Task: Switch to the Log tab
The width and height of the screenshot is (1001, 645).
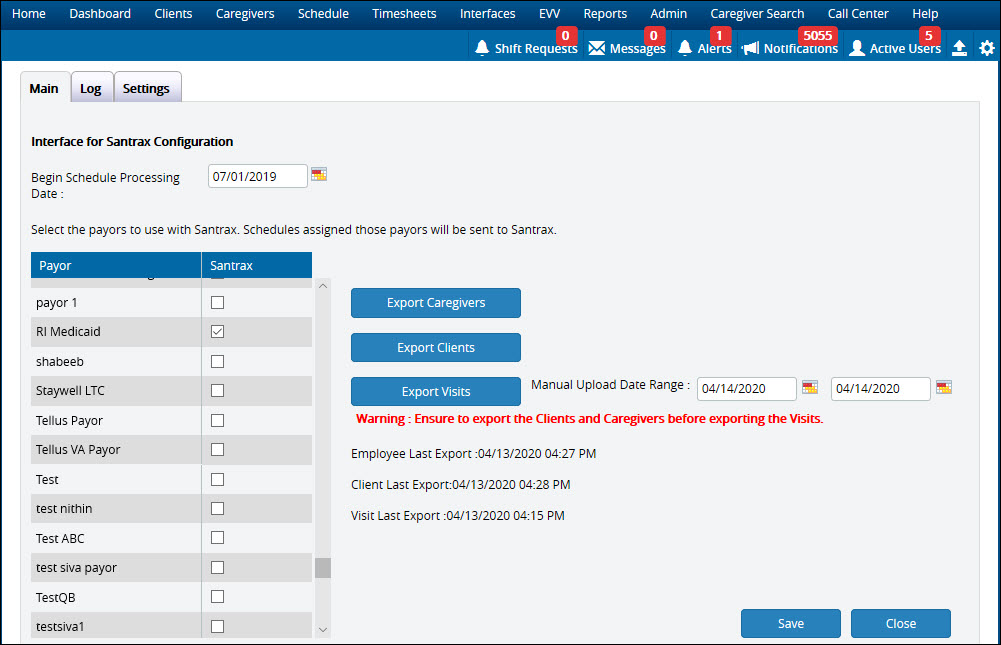Action: tap(91, 88)
